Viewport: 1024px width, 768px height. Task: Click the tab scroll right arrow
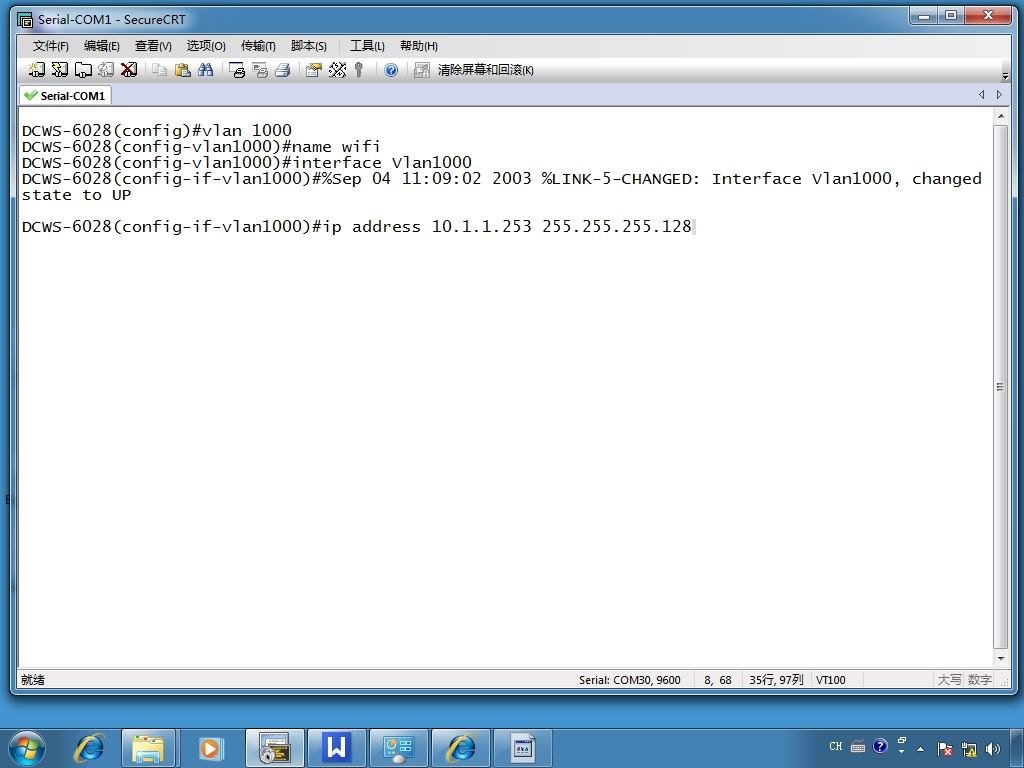click(999, 95)
